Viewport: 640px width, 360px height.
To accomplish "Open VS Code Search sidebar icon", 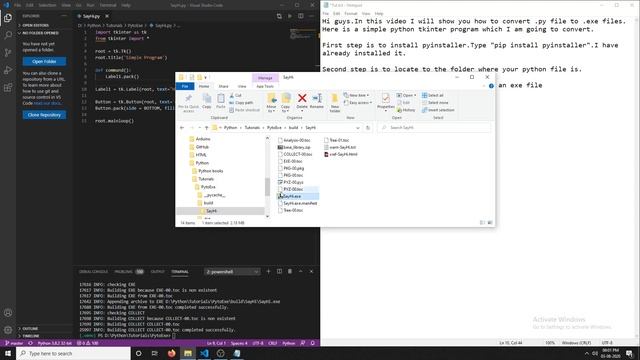I will click(8, 35).
